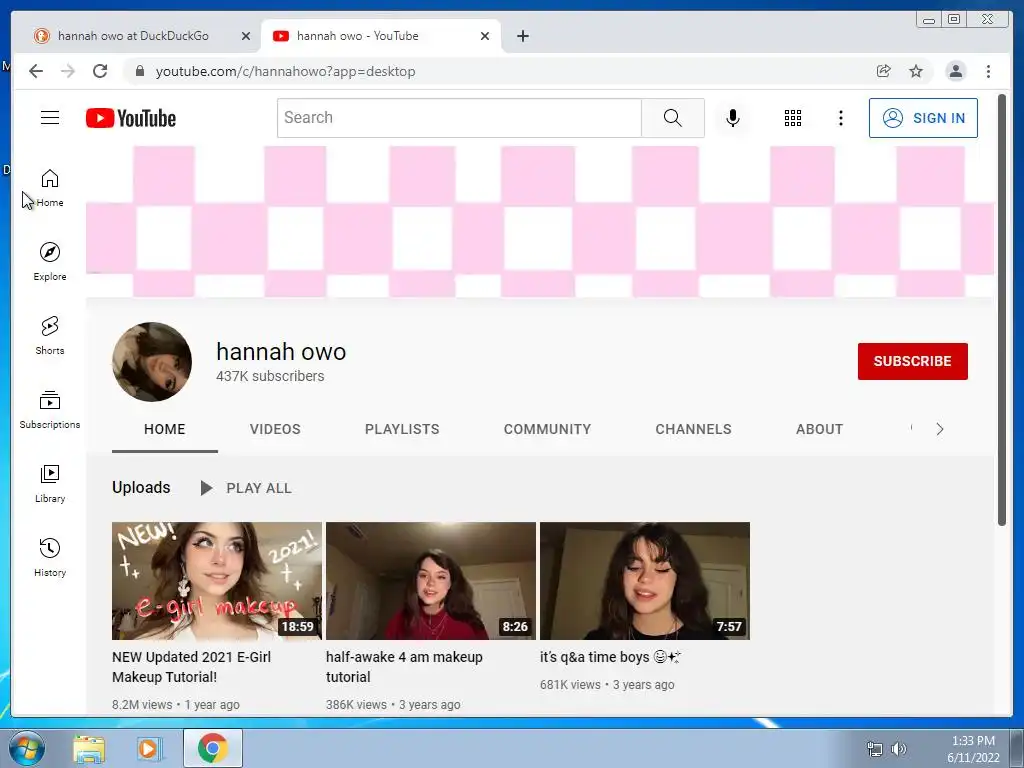Open q&a video thumbnail

(645, 581)
